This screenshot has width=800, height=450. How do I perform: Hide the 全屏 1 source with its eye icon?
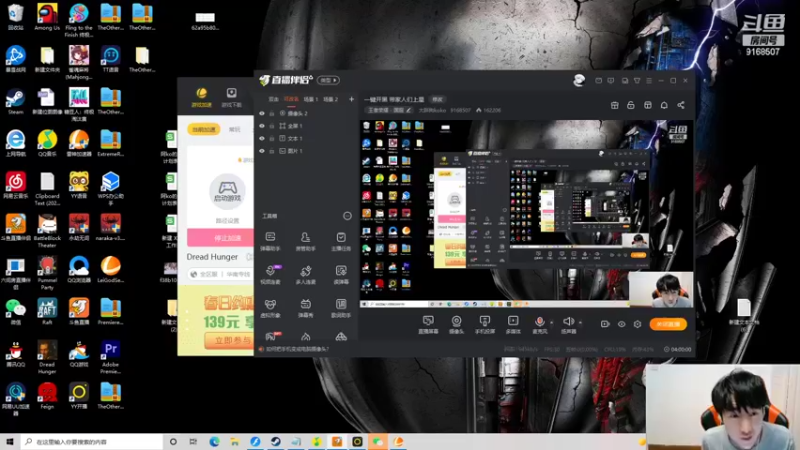click(x=262, y=126)
